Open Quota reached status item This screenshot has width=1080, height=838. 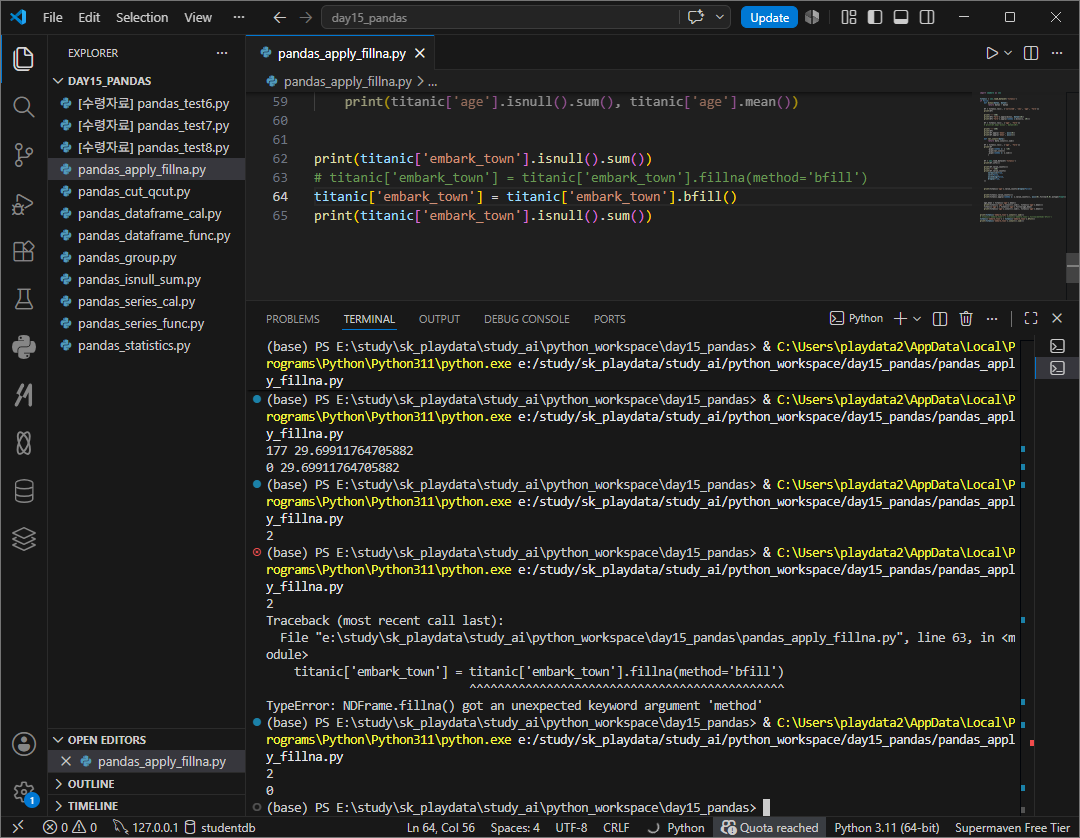click(769, 827)
